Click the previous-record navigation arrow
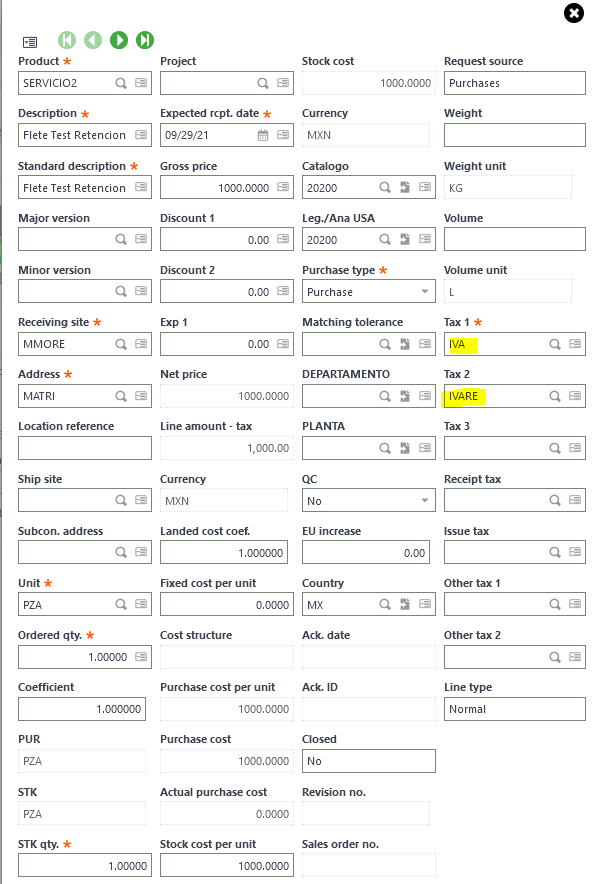 [92, 40]
